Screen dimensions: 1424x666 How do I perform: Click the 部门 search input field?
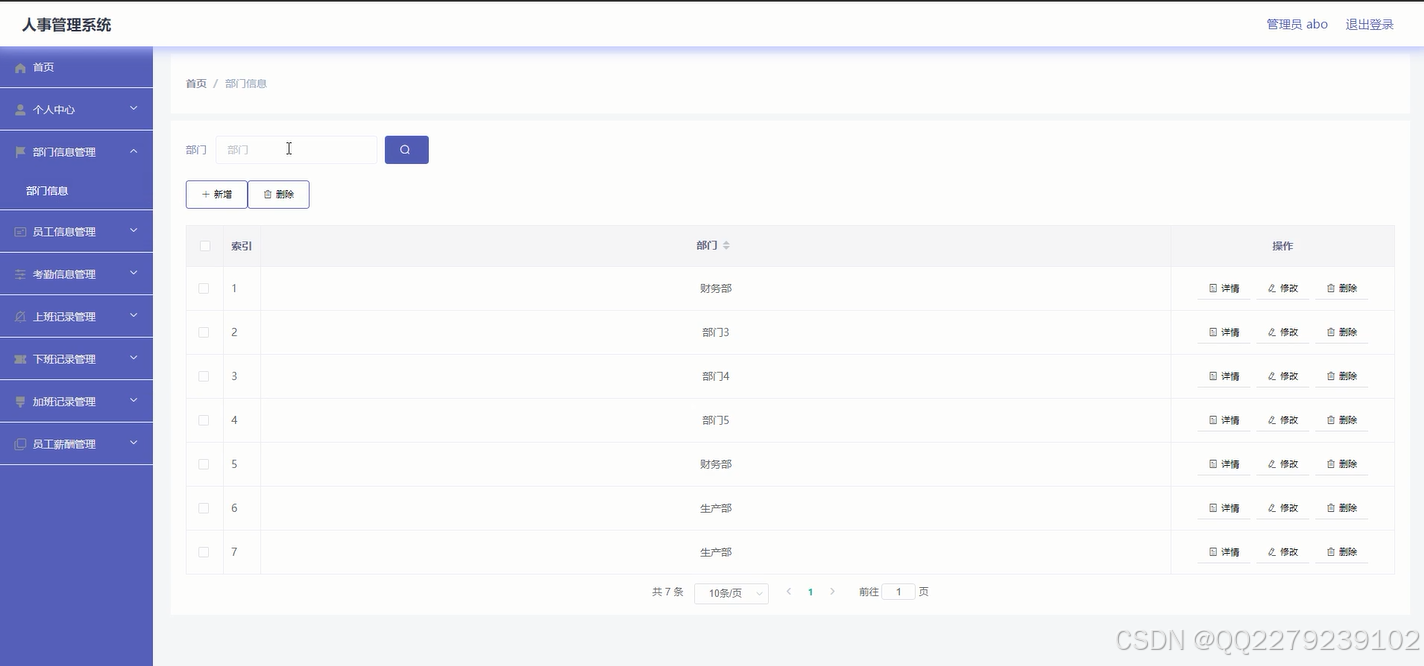coord(296,148)
